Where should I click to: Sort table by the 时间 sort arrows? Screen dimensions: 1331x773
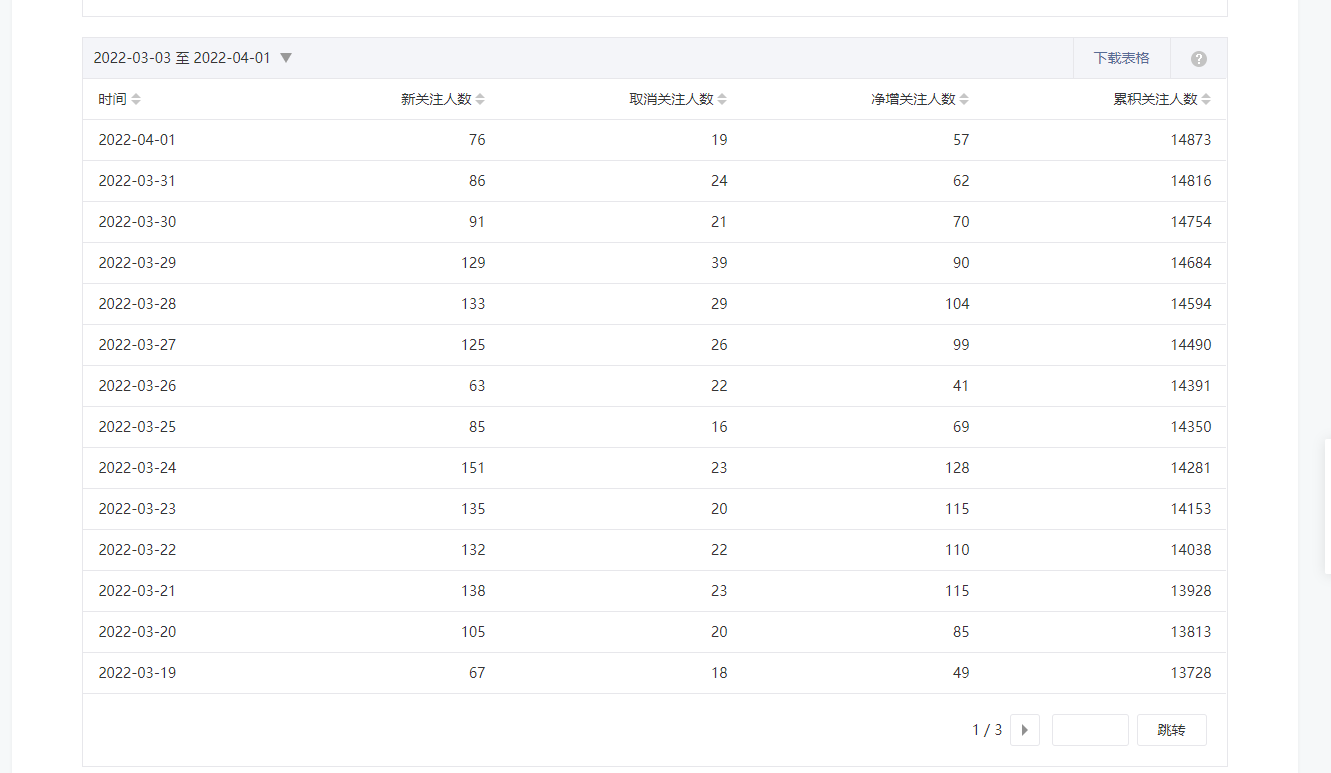(136, 99)
